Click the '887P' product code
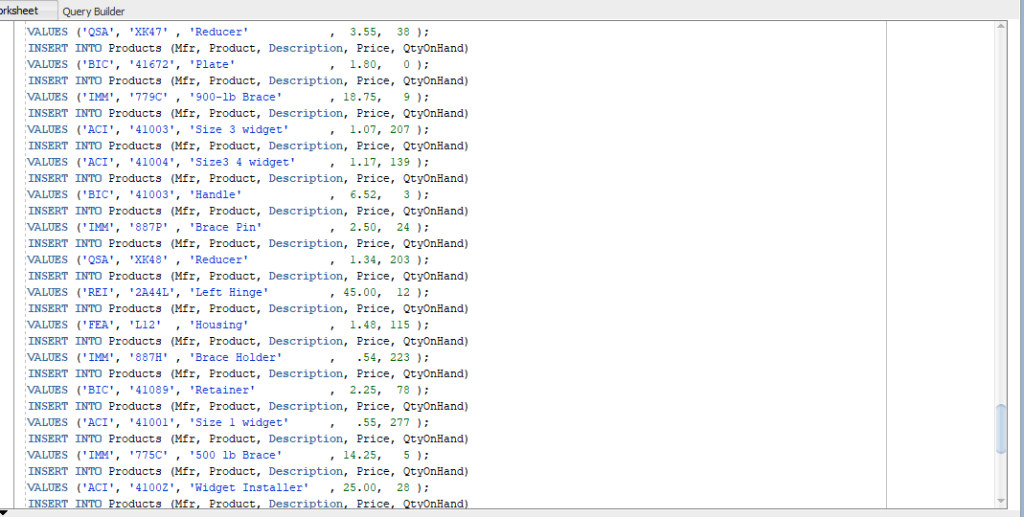1024x517 pixels. 148,228
